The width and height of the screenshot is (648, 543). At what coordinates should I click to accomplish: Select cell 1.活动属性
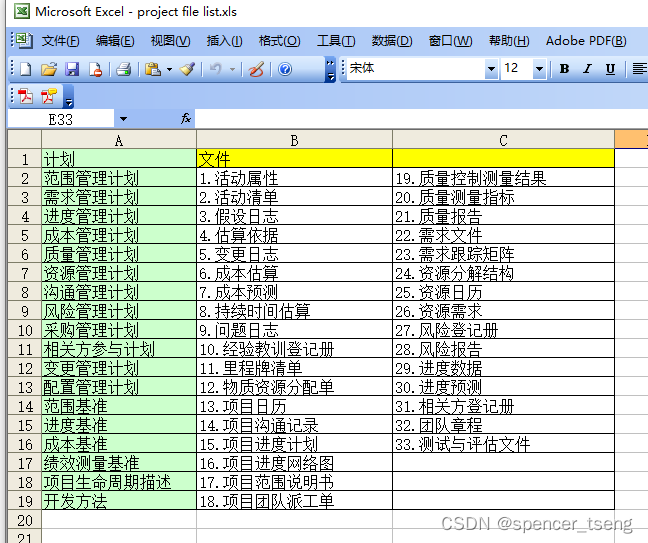pos(294,178)
